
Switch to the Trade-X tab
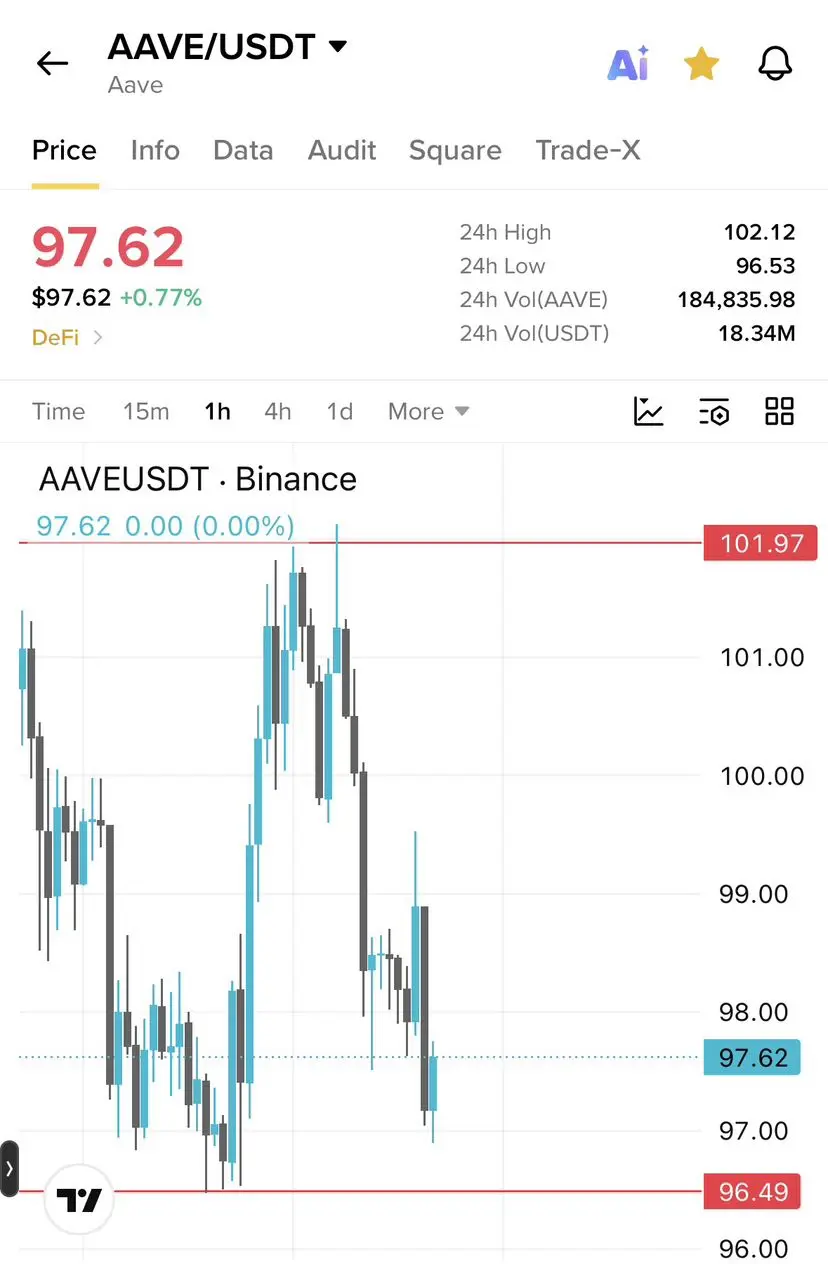pos(588,150)
